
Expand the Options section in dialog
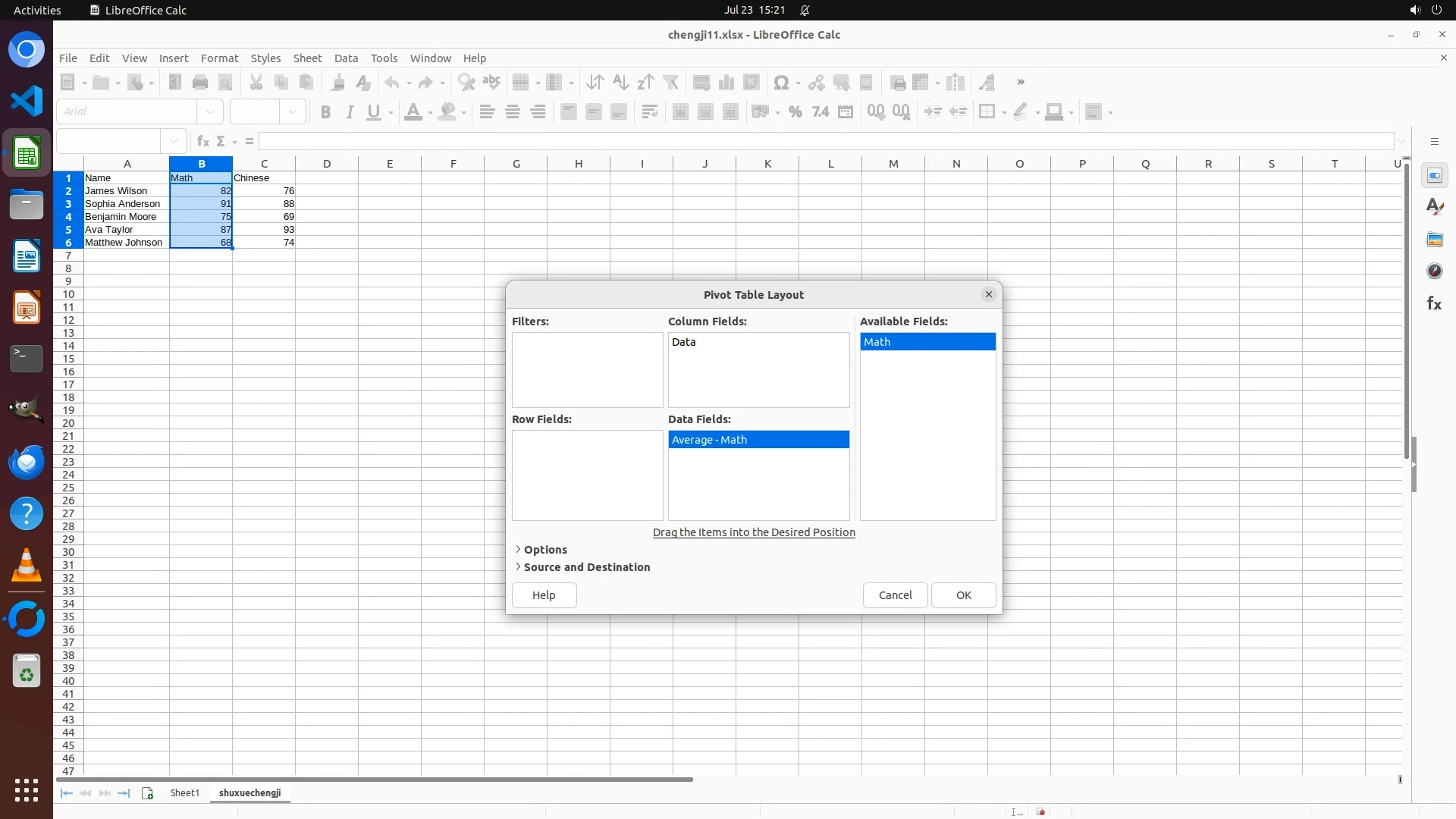point(544,550)
